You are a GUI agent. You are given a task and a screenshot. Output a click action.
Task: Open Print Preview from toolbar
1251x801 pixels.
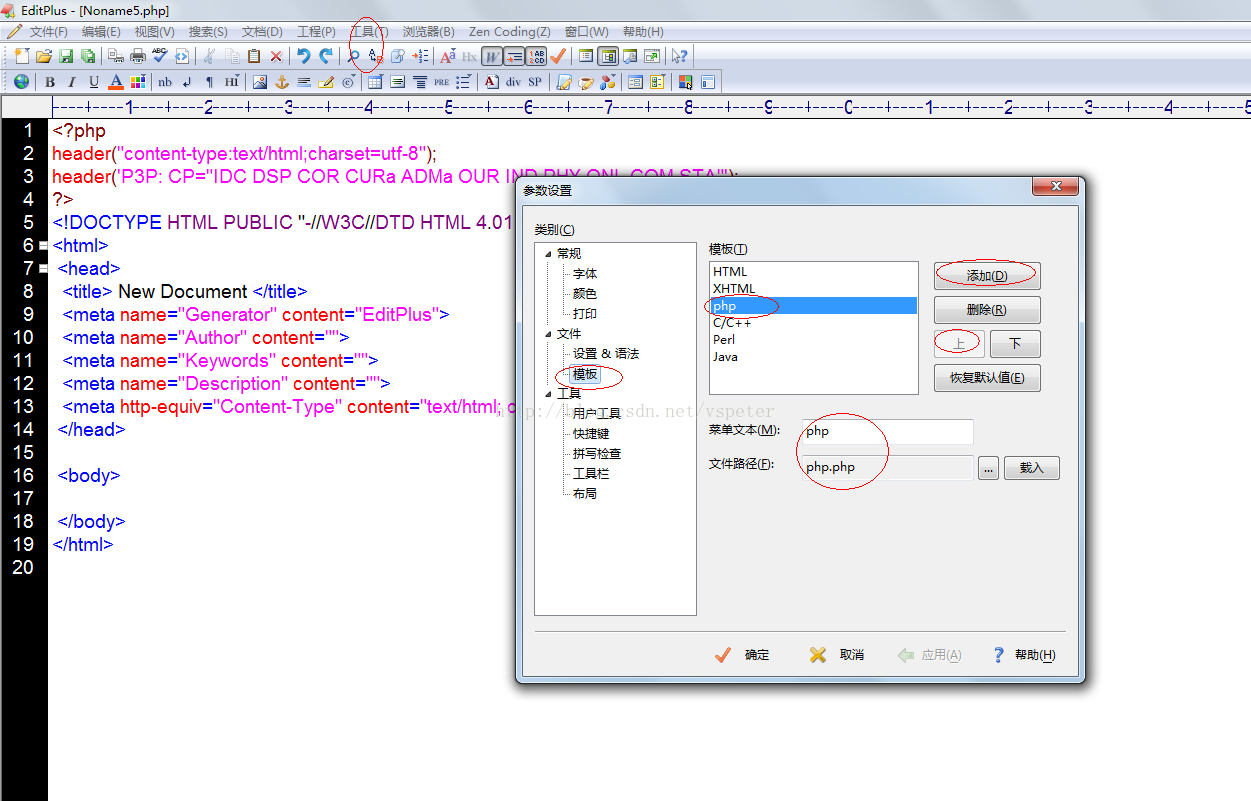pos(116,56)
